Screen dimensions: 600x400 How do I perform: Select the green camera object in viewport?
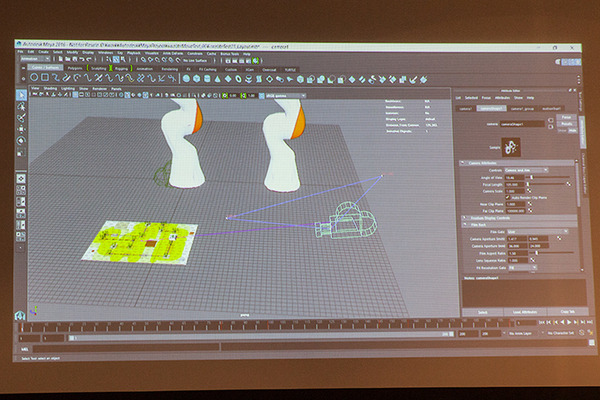pyautogui.click(x=346, y=220)
